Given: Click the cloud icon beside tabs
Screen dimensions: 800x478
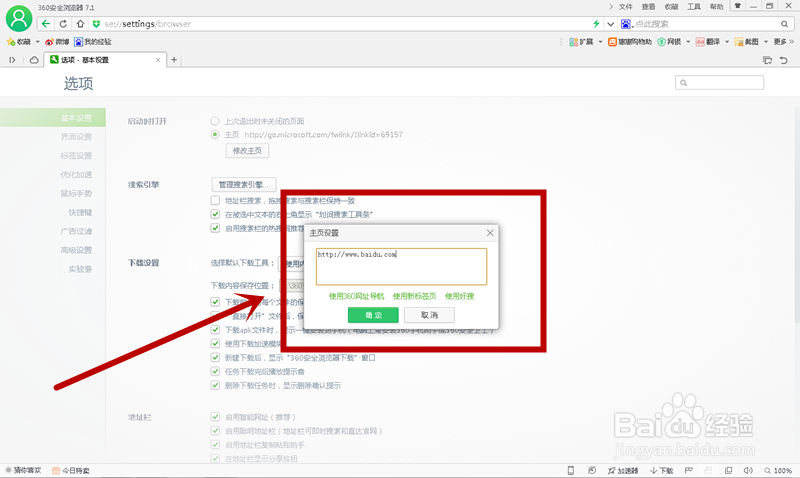Looking at the screenshot, I should click(34, 60).
